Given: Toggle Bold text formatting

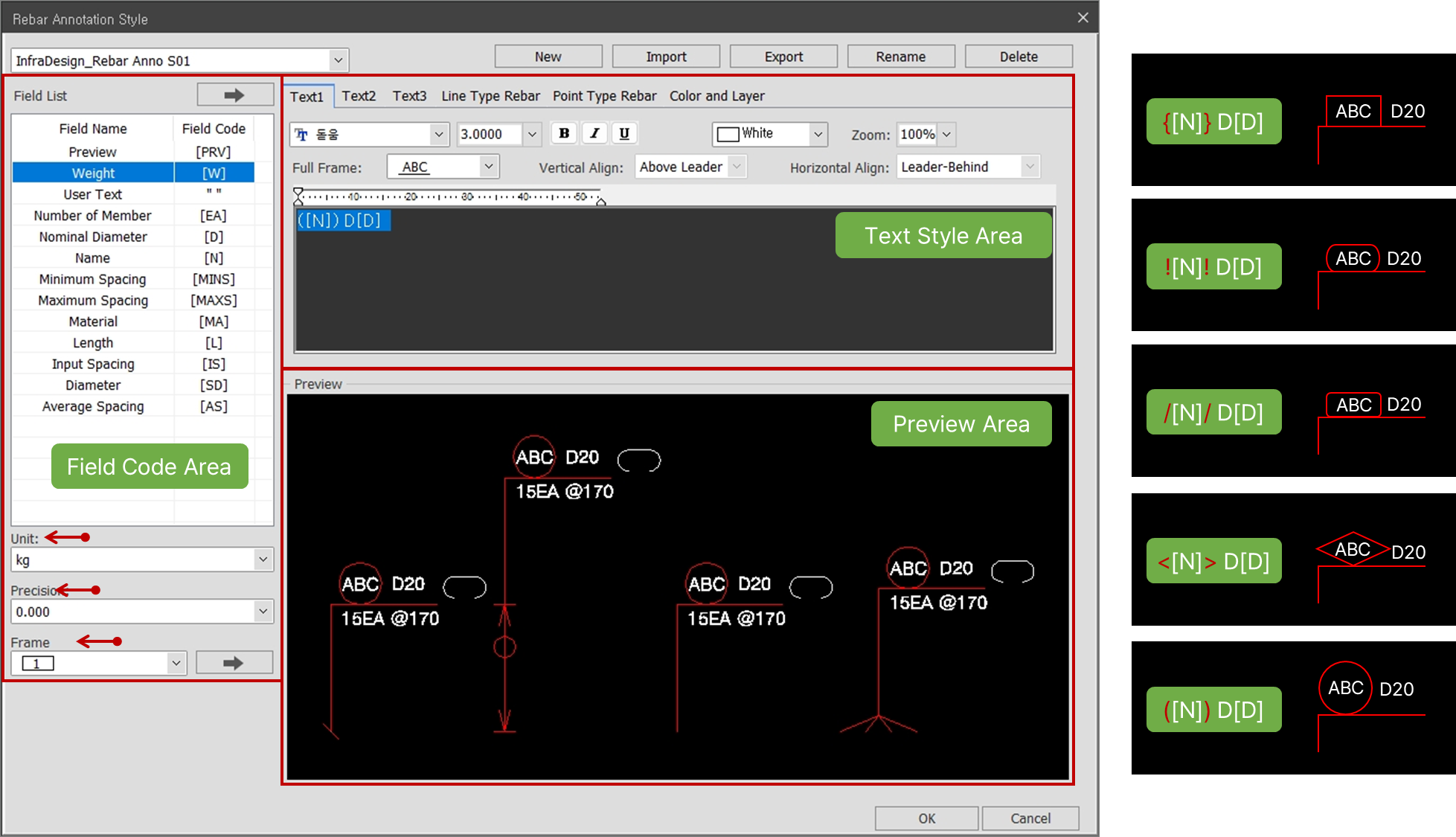Looking at the screenshot, I should pos(564,133).
